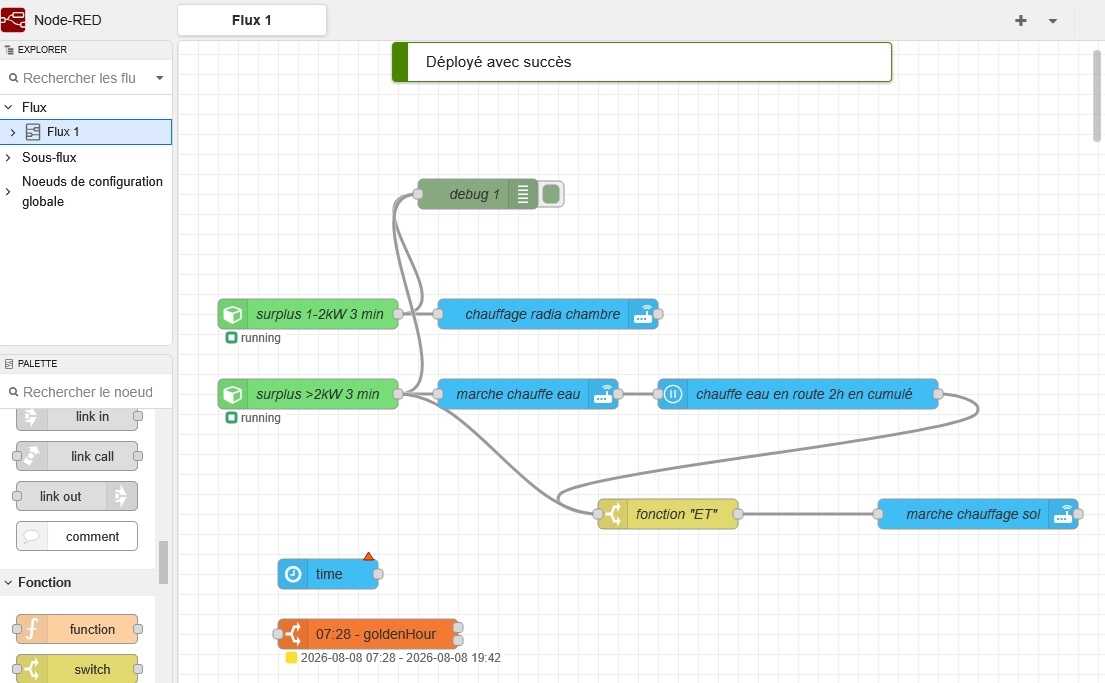The image size is (1105, 683).
Task: Click output port of surplus >2kW 3 min node
Action: click(398, 394)
